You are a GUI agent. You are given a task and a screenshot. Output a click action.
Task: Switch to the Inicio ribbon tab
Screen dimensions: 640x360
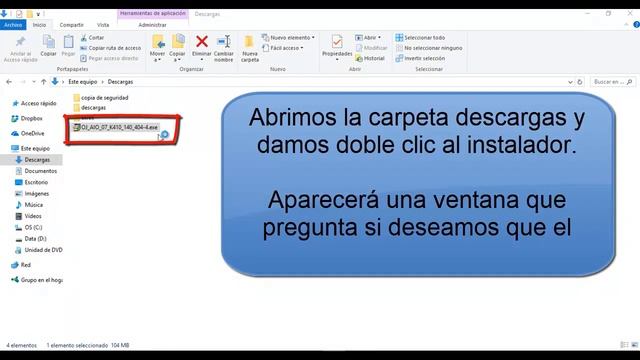[40, 25]
